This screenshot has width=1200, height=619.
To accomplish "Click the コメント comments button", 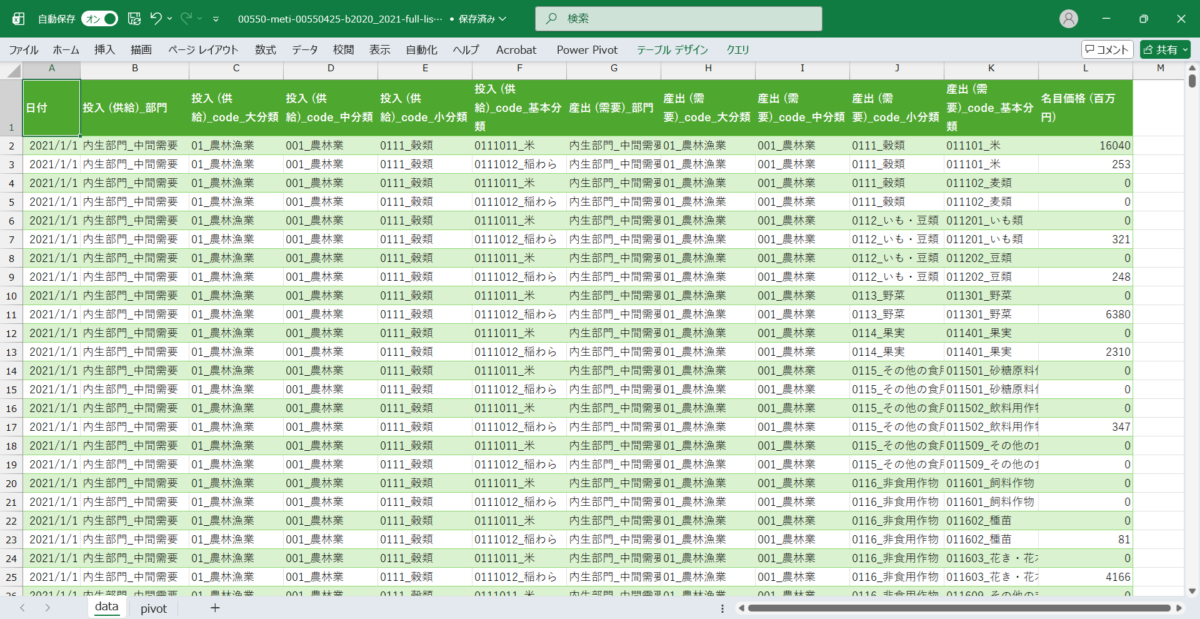I will click(x=1107, y=49).
